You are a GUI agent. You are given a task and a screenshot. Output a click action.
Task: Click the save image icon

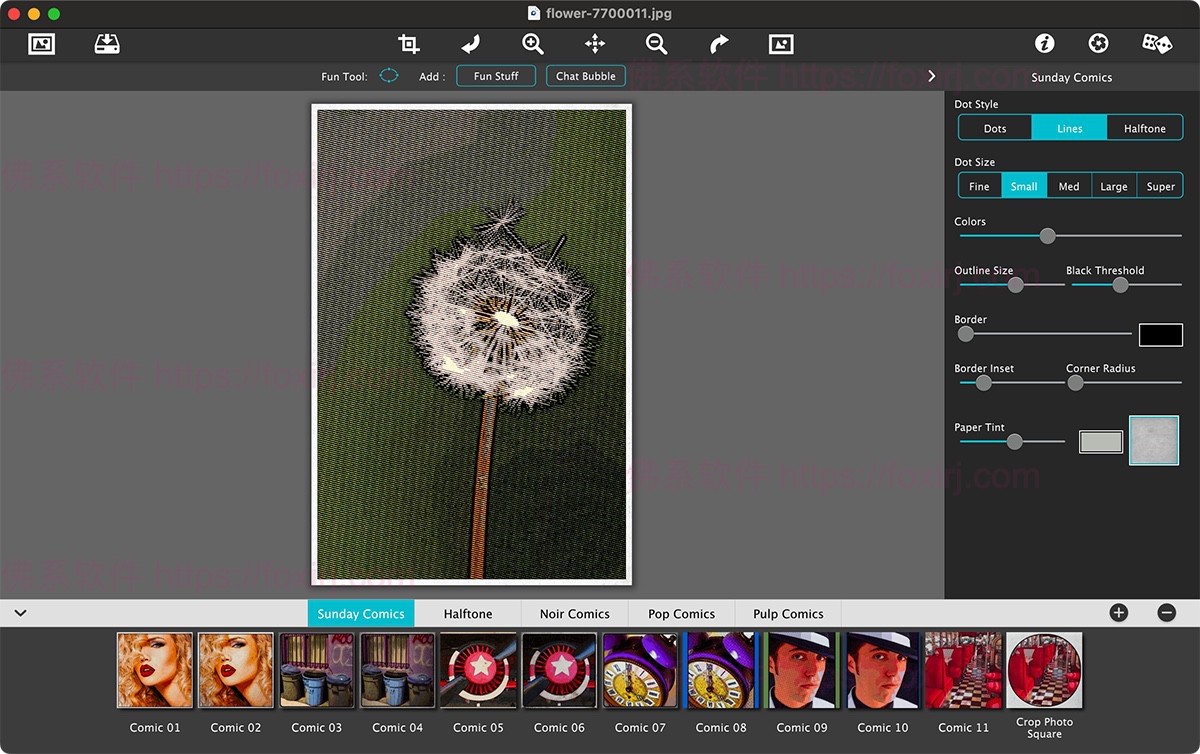tap(107, 44)
